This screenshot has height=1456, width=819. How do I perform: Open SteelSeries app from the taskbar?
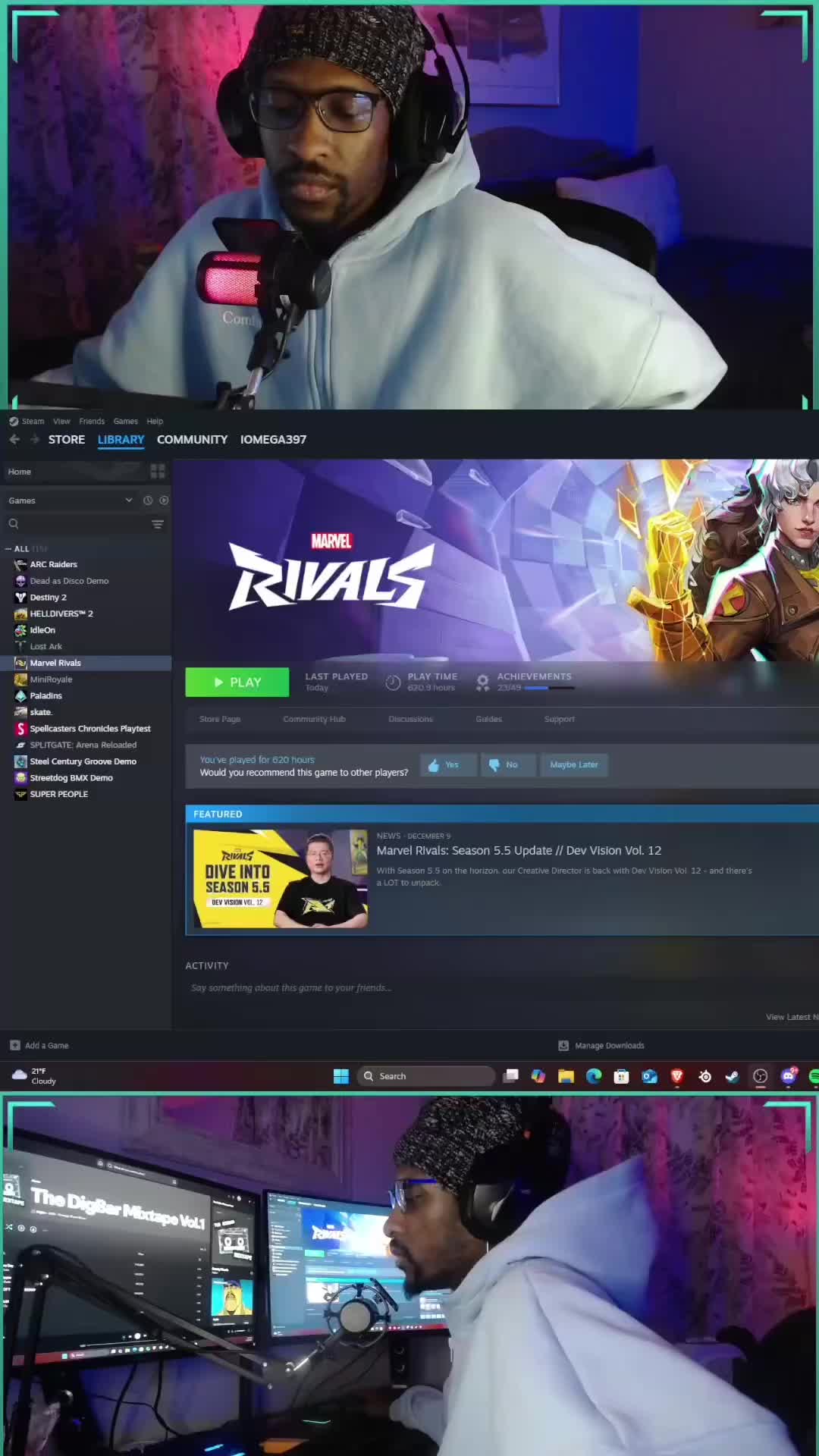click(705, 1076)
